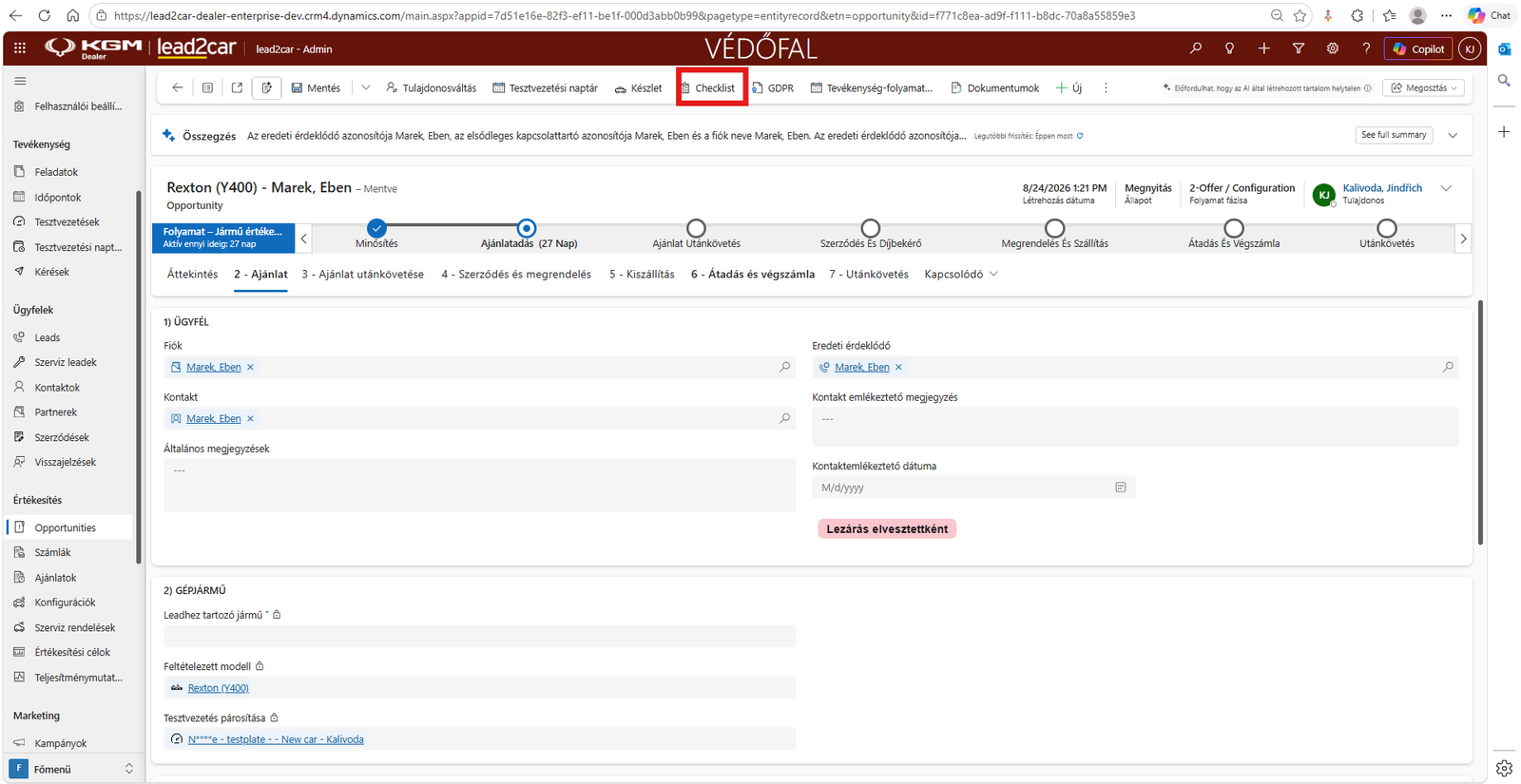Open the settings gear in header
This screenshot has height=784, width=1521.
1332,48
